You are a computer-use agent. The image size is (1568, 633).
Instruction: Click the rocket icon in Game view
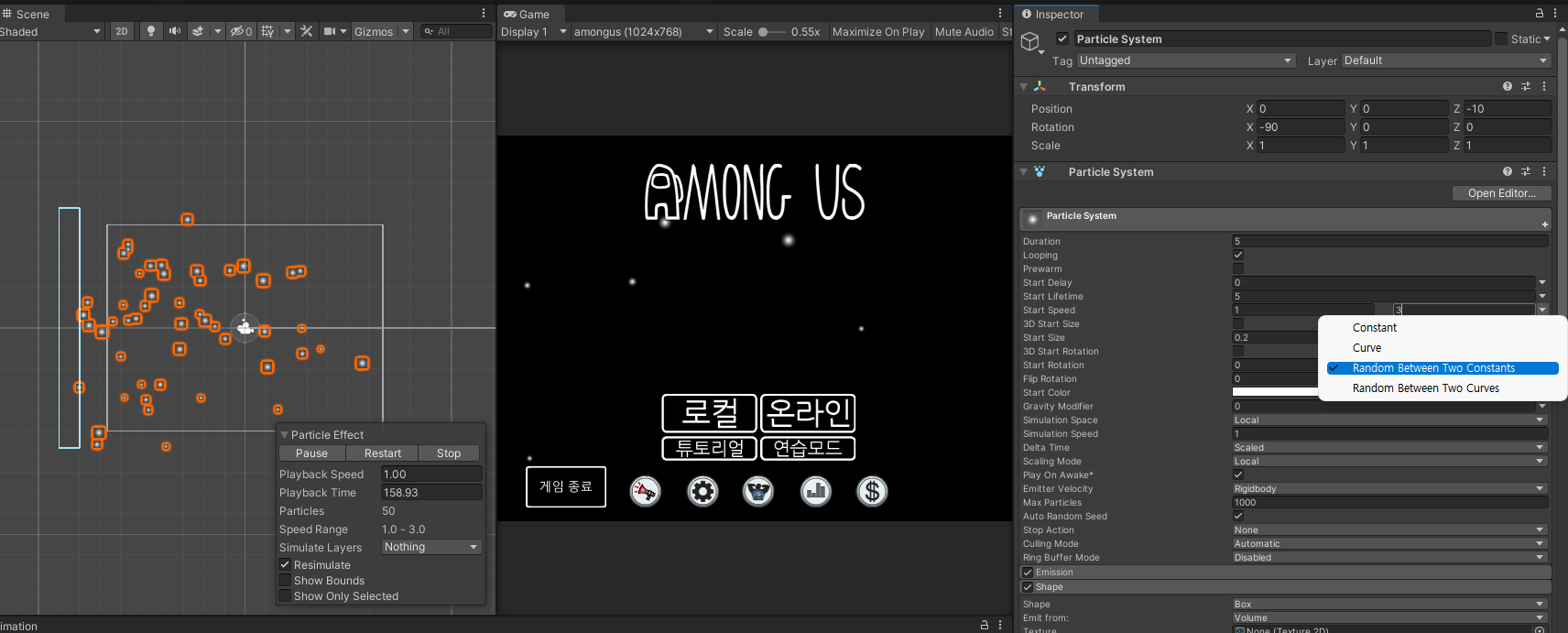click(x=645, y=492)
